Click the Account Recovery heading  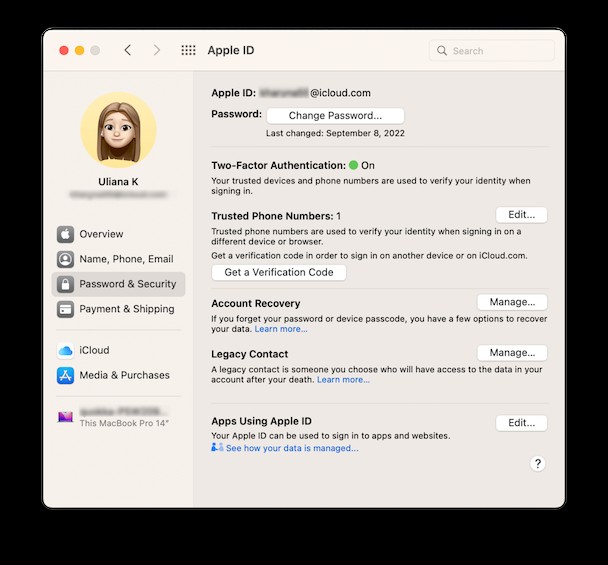click(256, 304)
